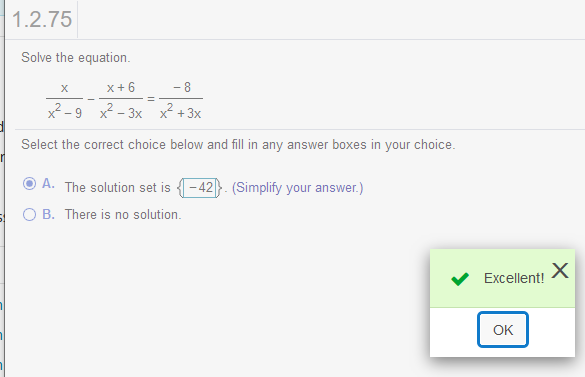Select radio option A
The height and width of the screenshot is (377, 585).
pyautogui.click(x=29, y=184)
